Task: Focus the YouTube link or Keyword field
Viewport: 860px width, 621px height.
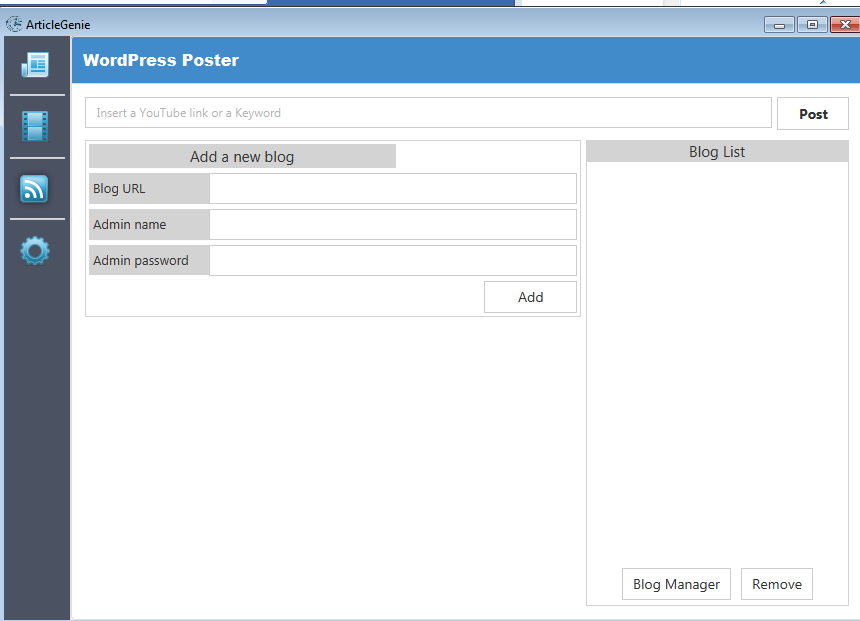Action: coord(428,113)
